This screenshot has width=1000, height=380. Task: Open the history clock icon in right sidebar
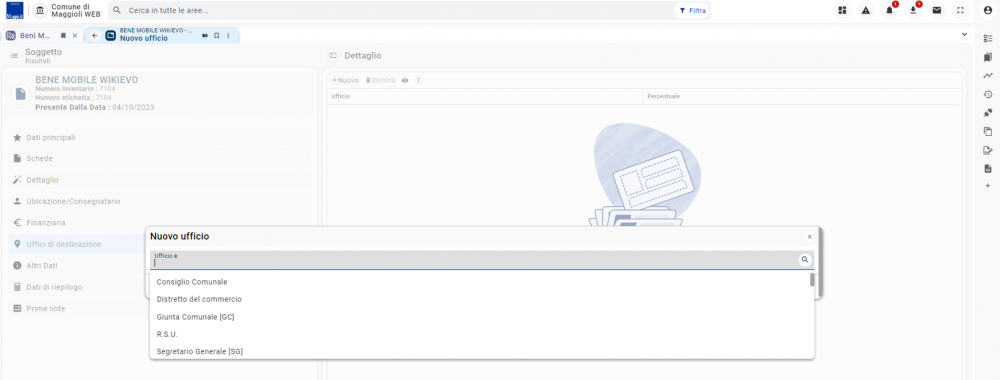click(x=988, y=94)
